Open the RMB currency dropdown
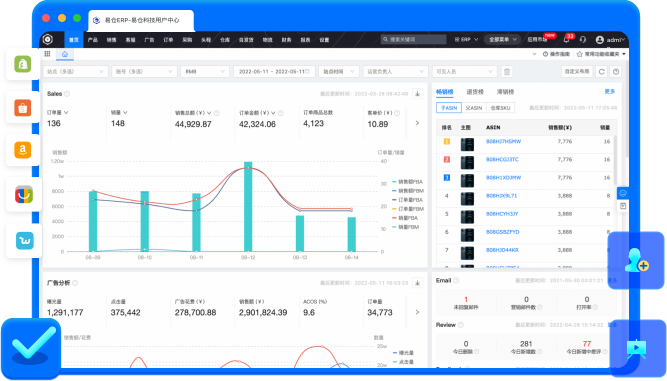Screen dimensions: 667x381 pos(205,71)
